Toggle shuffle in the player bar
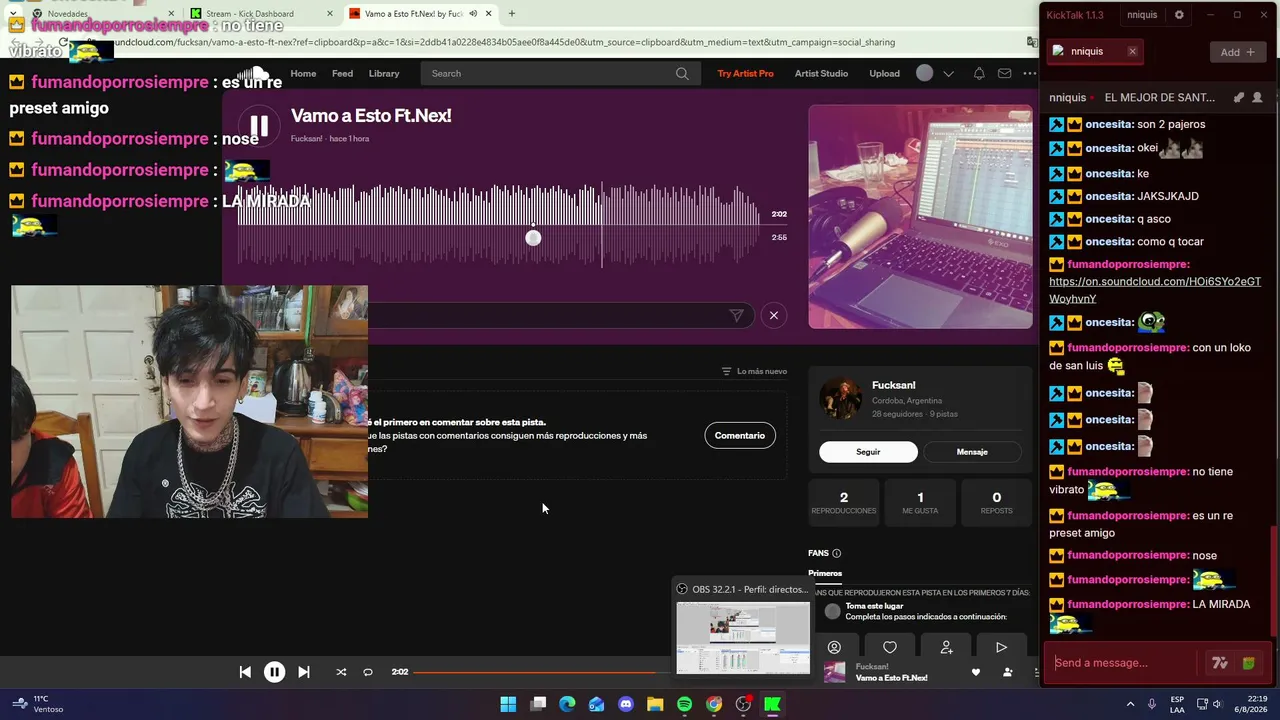Viewport: 1280px width, 720px height. pos(341,672)
